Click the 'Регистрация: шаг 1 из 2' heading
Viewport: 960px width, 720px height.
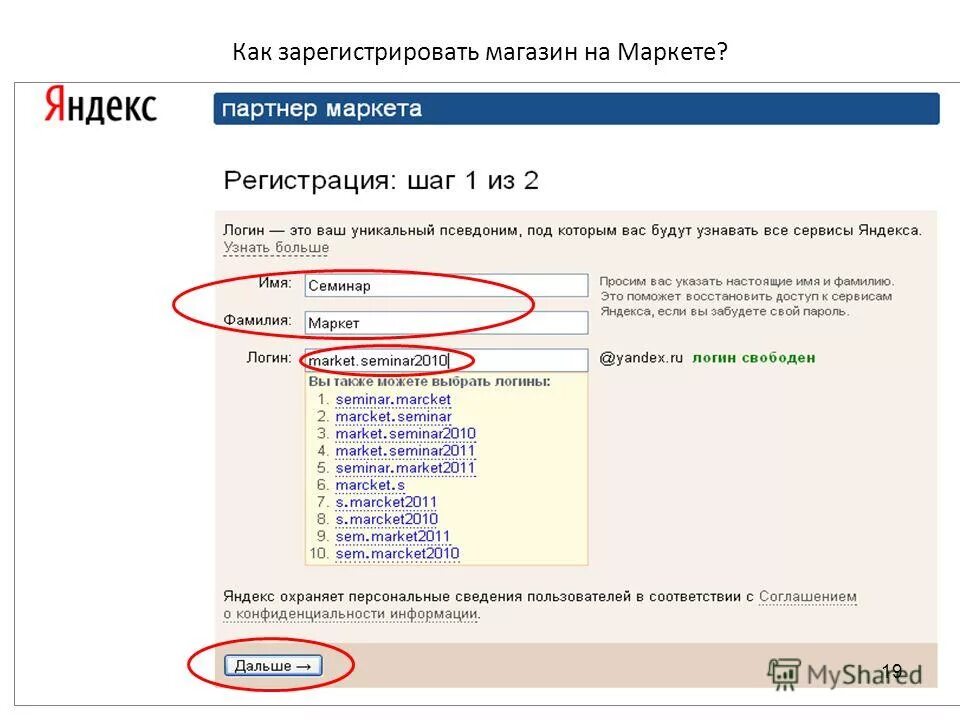pos(381,181)
